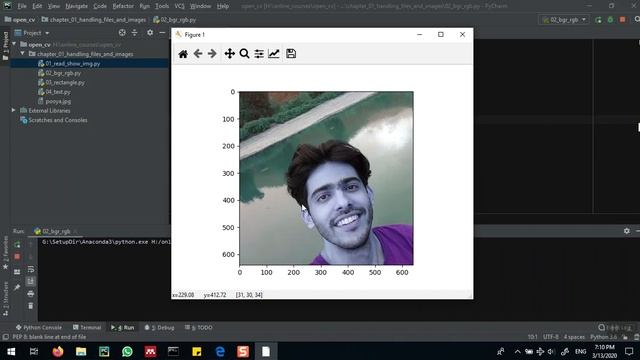Open the 02_bgr_rgb run configuration dropdown
Screen dimensions: 640x360
[564, 20]
